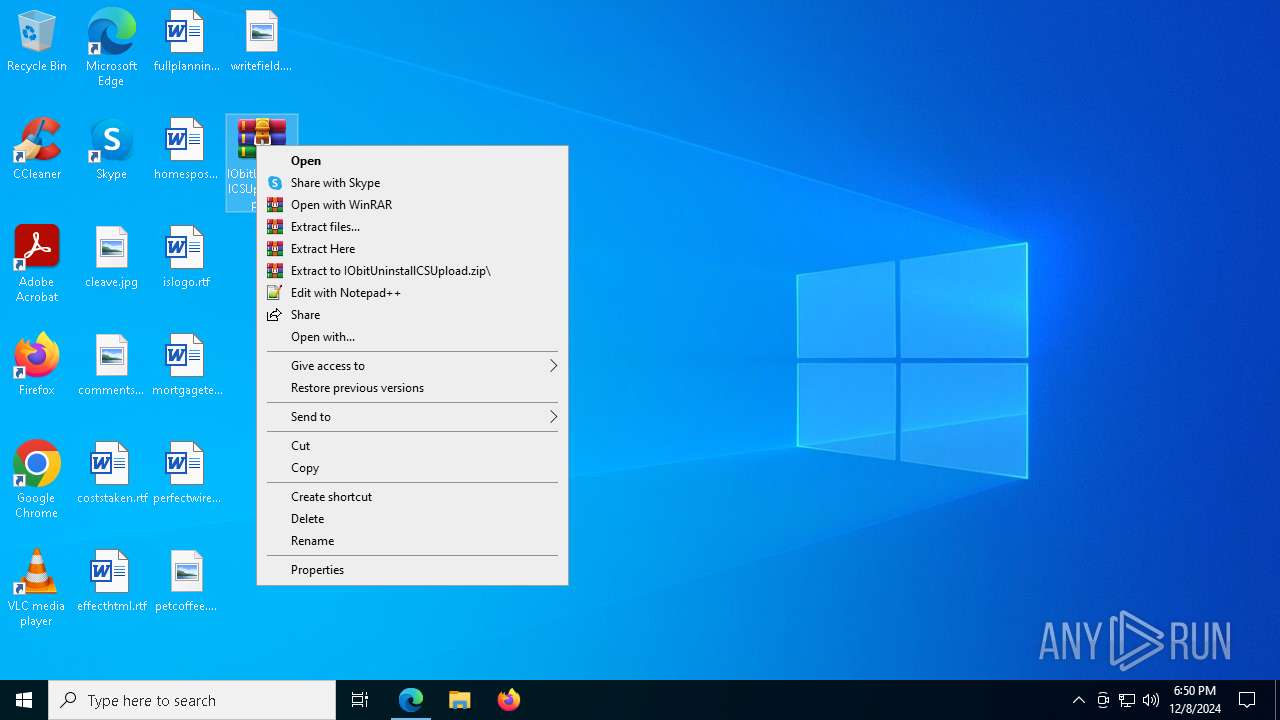Select the homespos Word document icon

tap(186, 150)
